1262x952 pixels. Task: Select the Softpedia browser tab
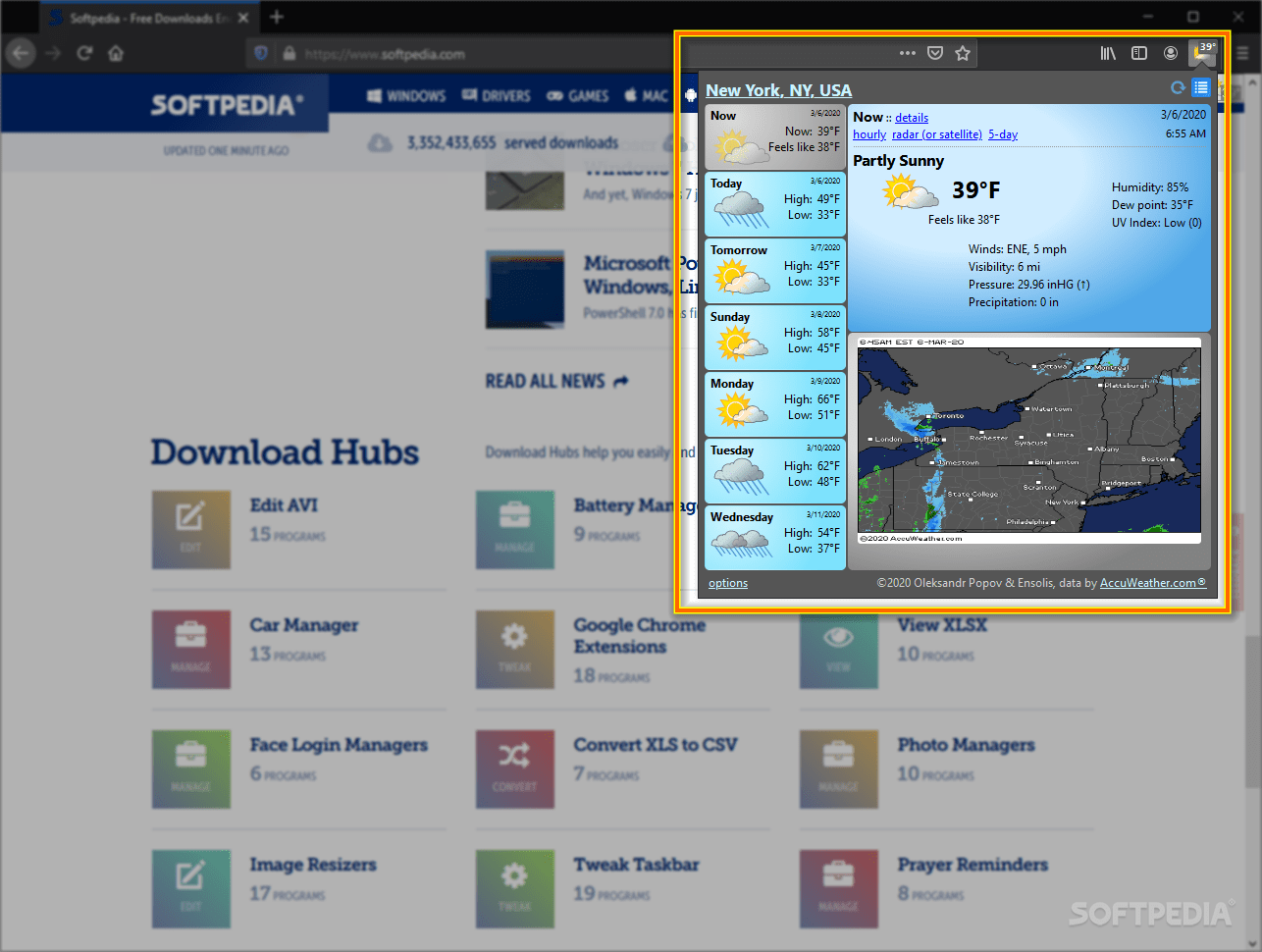coord(149,18)
